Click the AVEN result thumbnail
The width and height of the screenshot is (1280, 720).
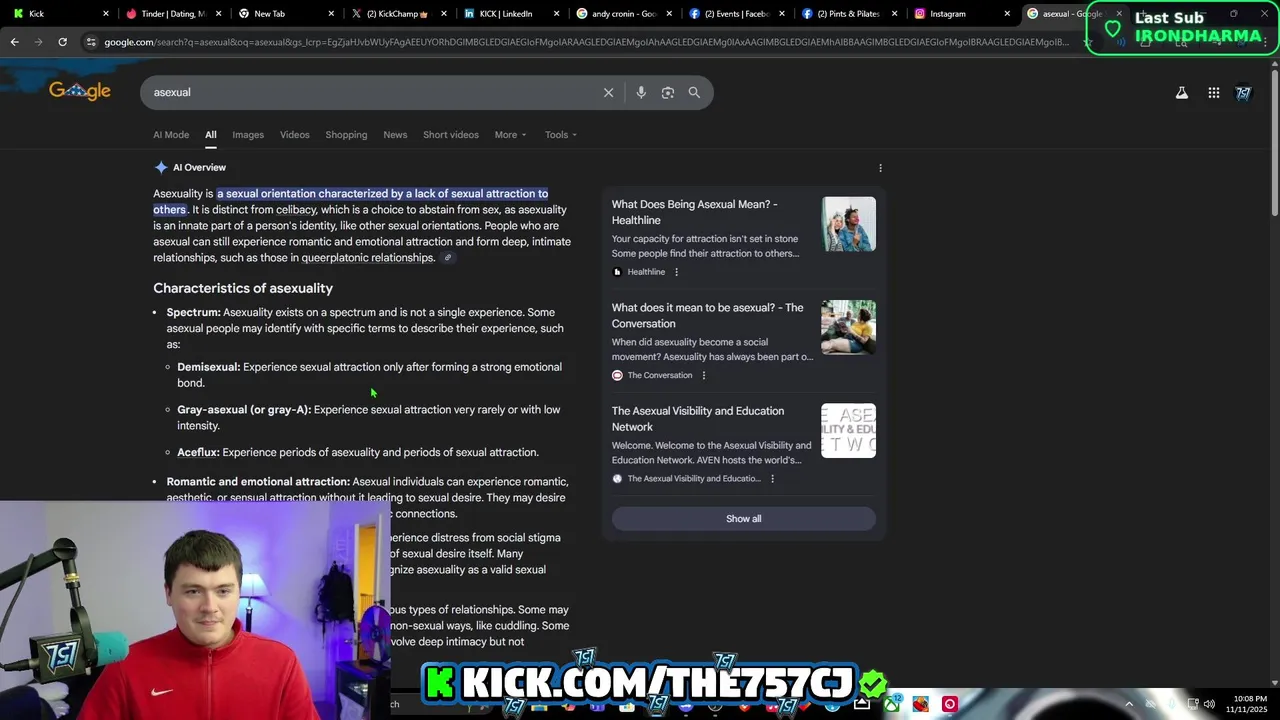coord(849,430)
